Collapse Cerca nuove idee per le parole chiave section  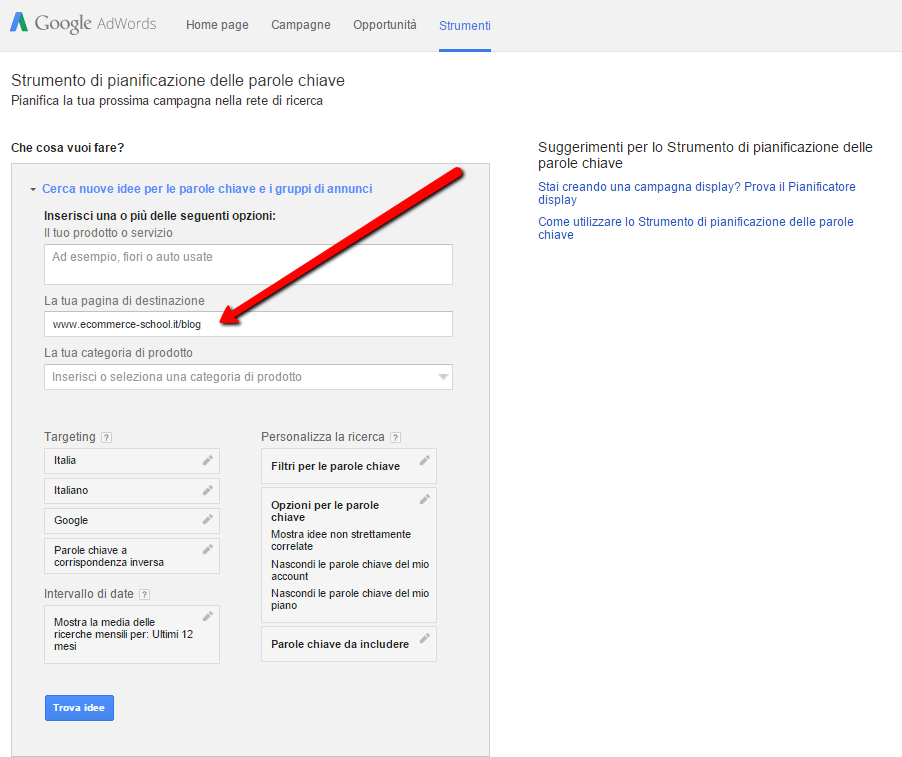33,189
